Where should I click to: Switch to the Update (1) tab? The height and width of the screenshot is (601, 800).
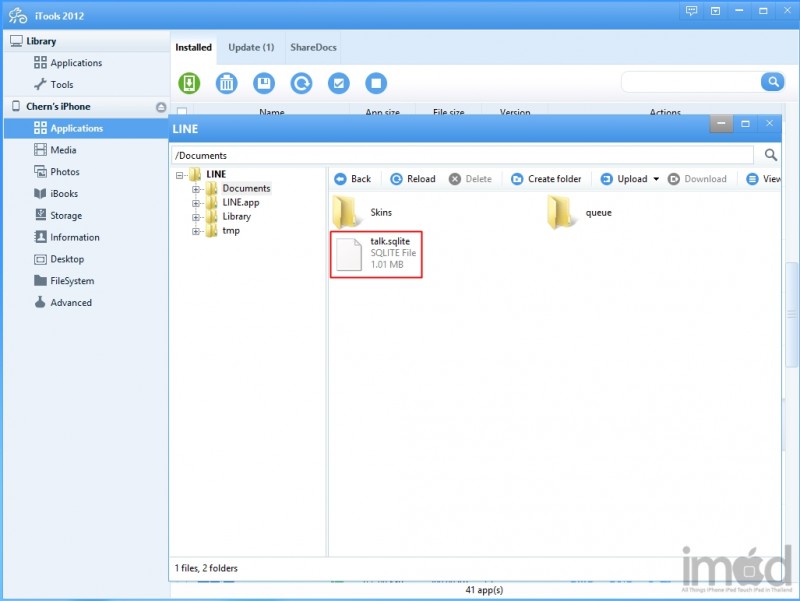(251, 47)
